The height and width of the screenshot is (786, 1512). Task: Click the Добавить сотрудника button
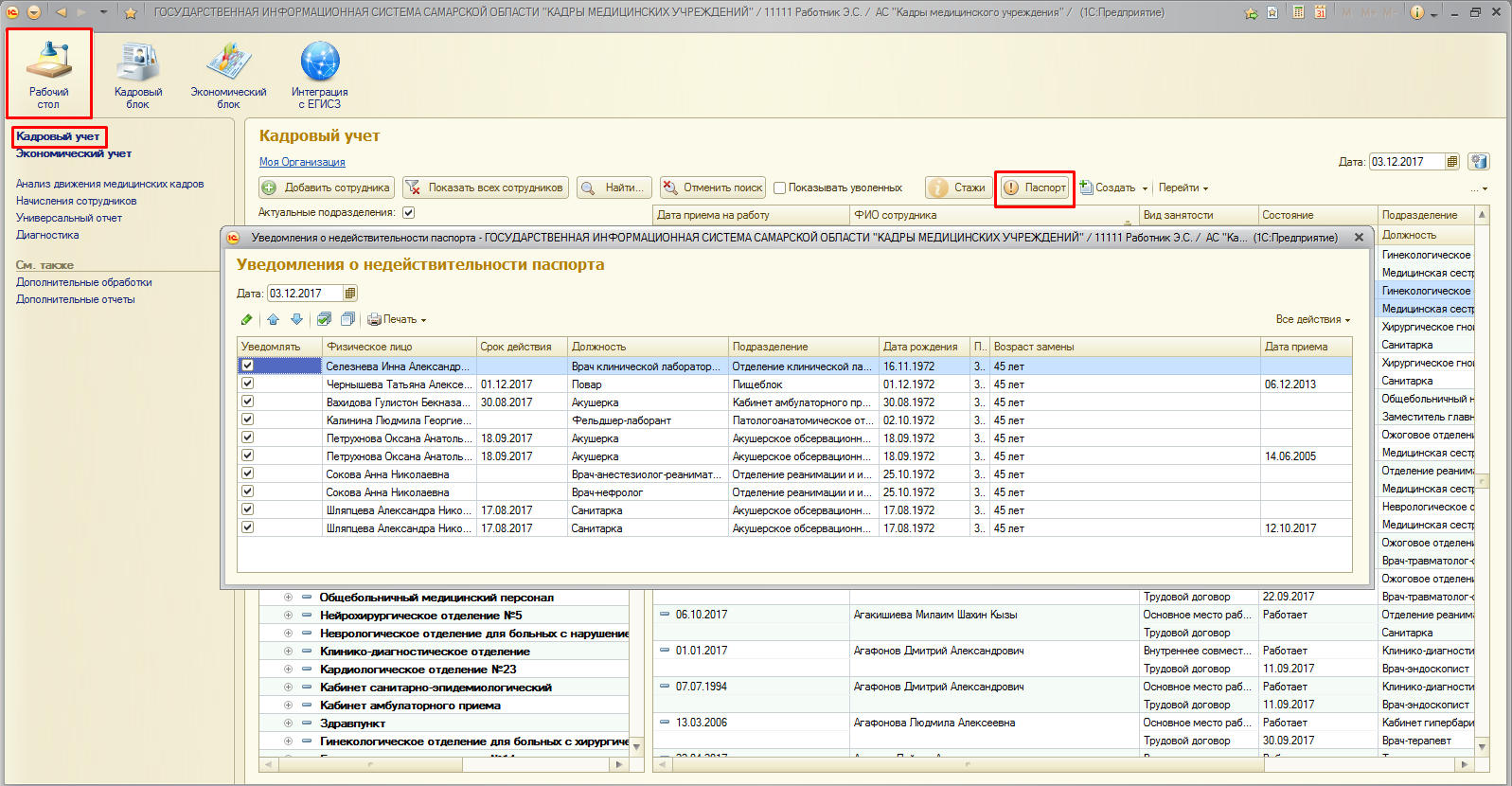point(327,188)
